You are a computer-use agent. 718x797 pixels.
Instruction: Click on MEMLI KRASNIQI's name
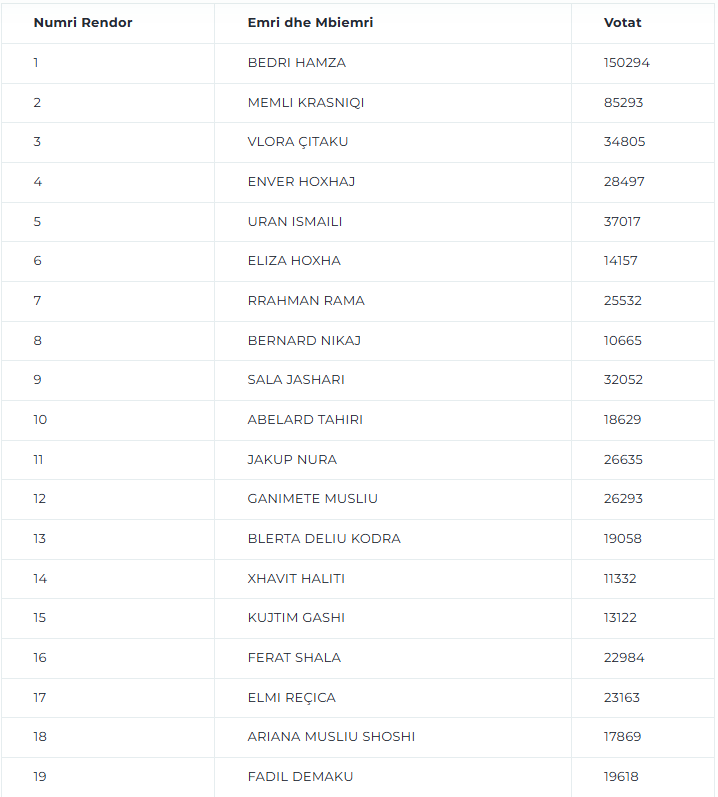307,102
